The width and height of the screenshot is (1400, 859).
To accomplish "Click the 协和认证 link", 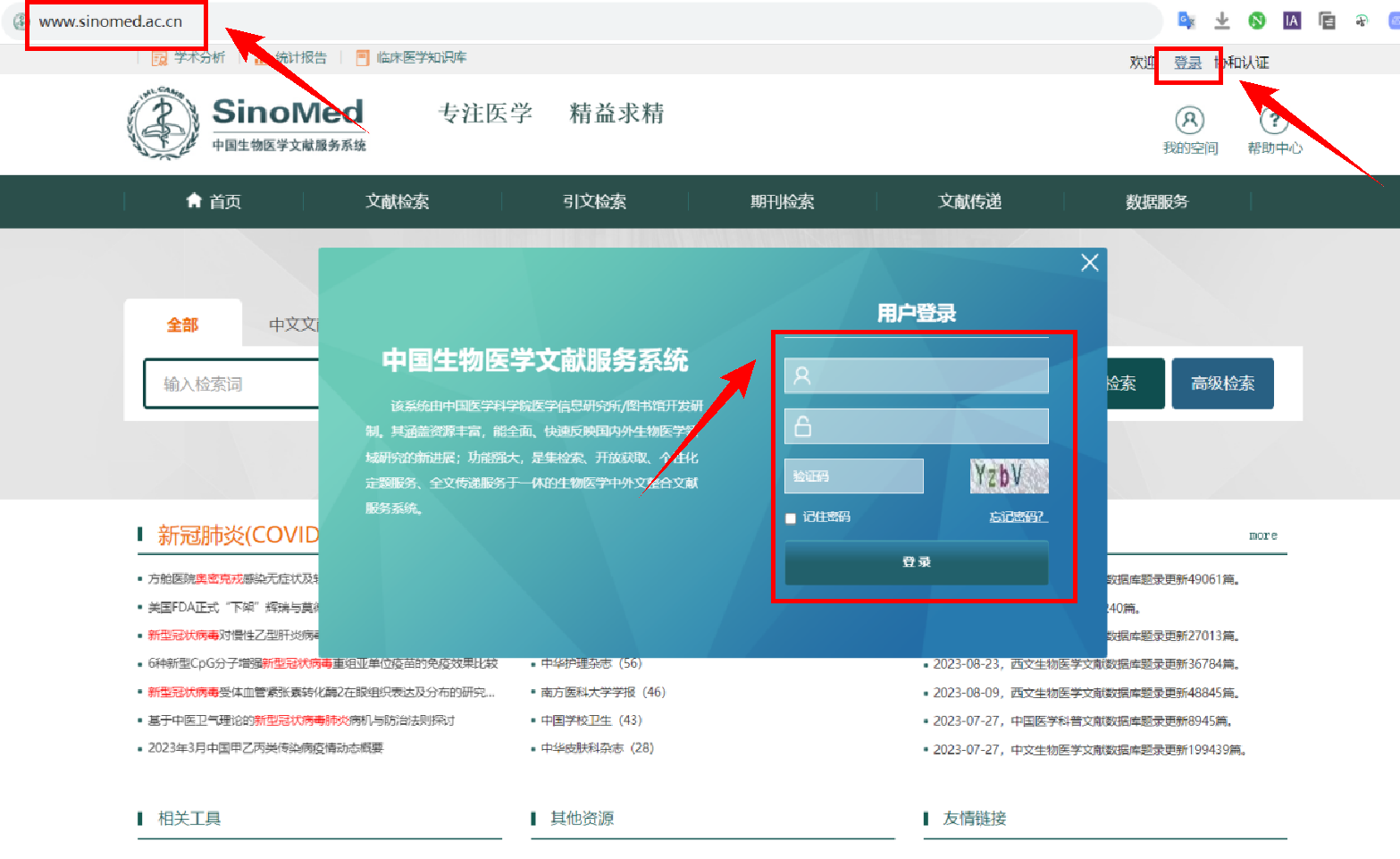I will point(1242,63).
